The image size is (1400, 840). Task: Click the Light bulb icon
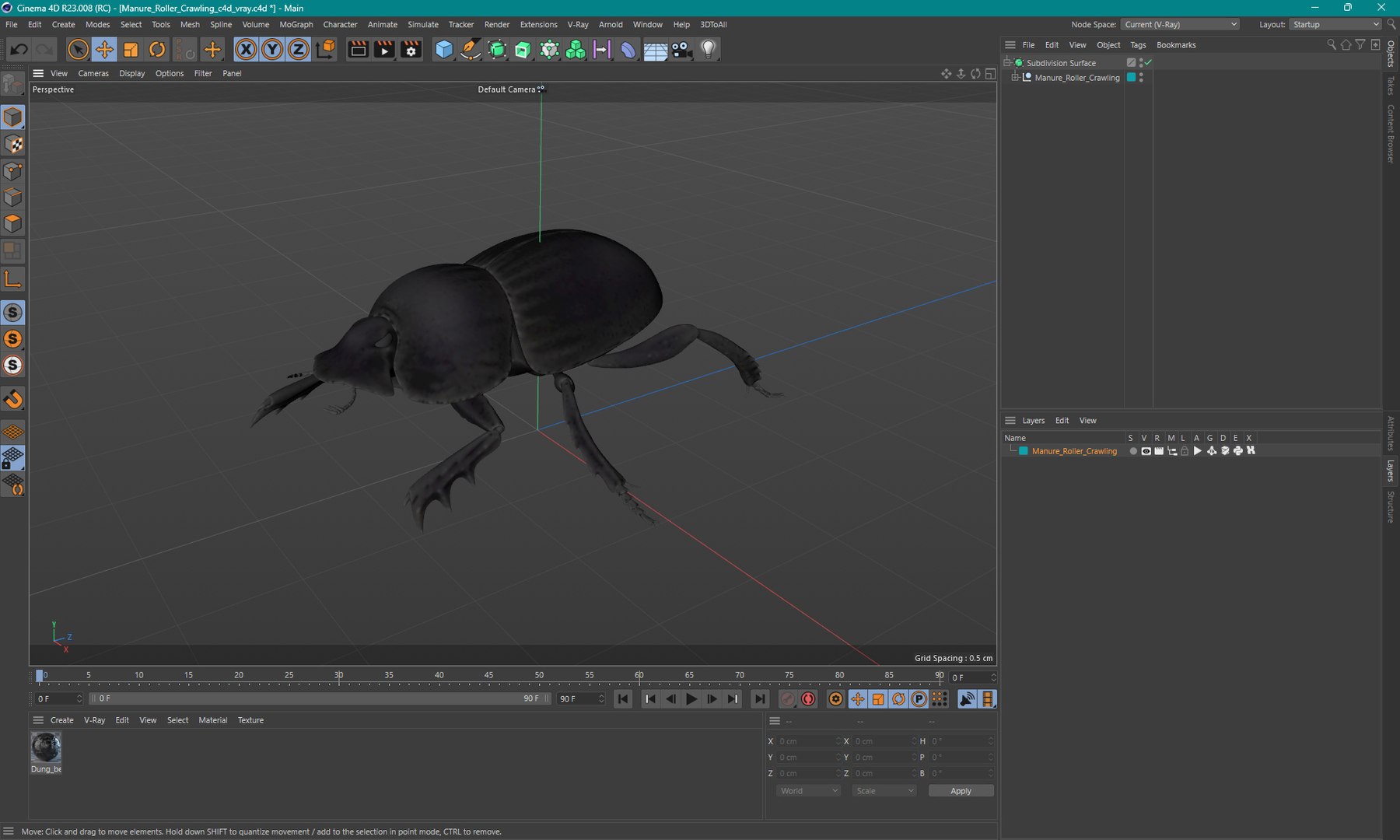[x=708, y=50]
